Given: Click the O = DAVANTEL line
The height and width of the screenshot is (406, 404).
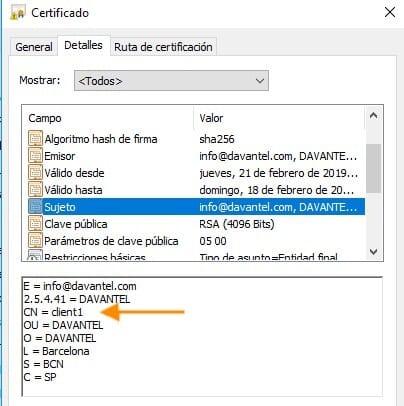Looking at the screenshot, I should pyautogui.click(x=60, y=338).
